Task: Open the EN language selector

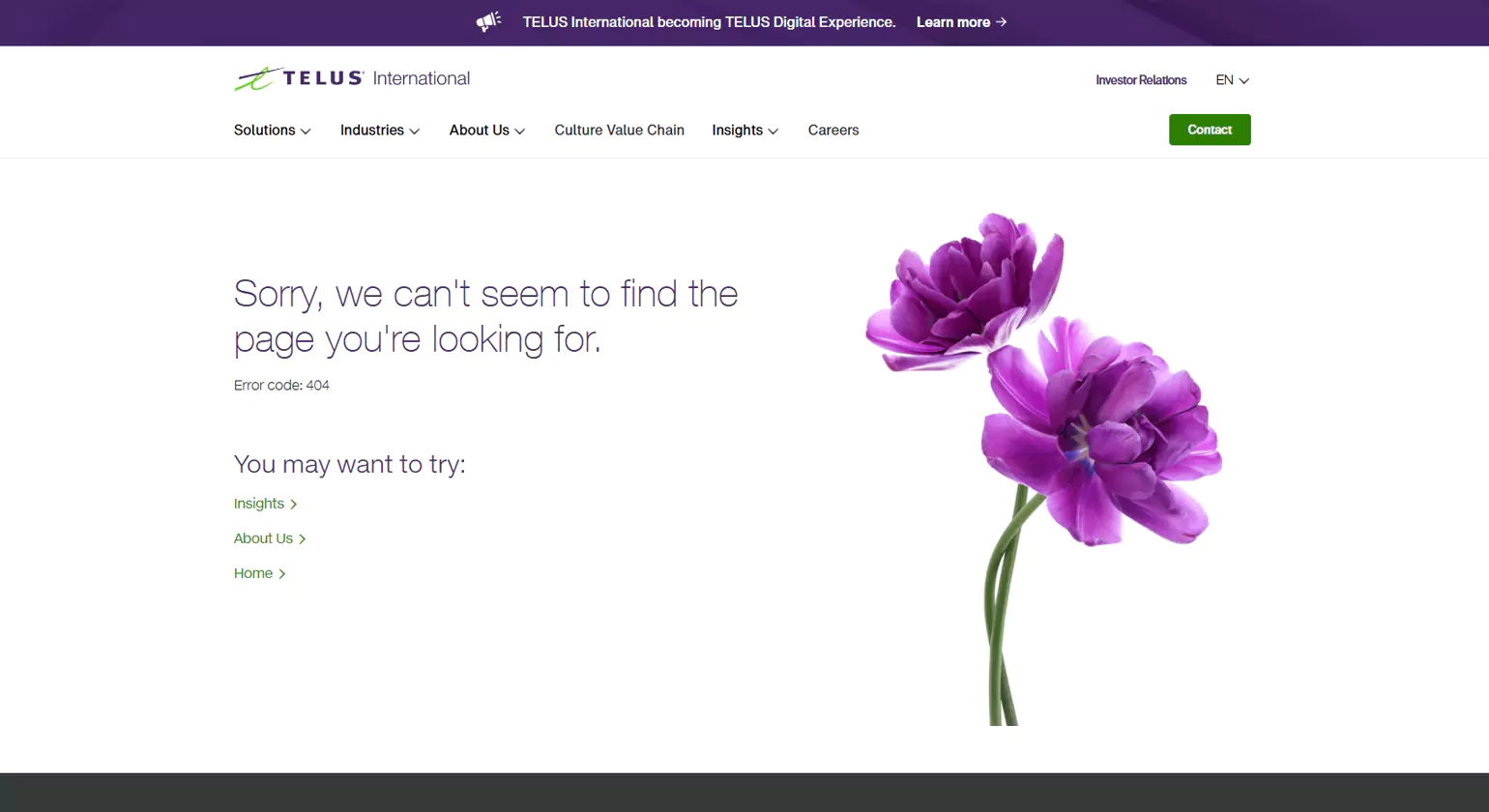Action: click(1232, 80)
